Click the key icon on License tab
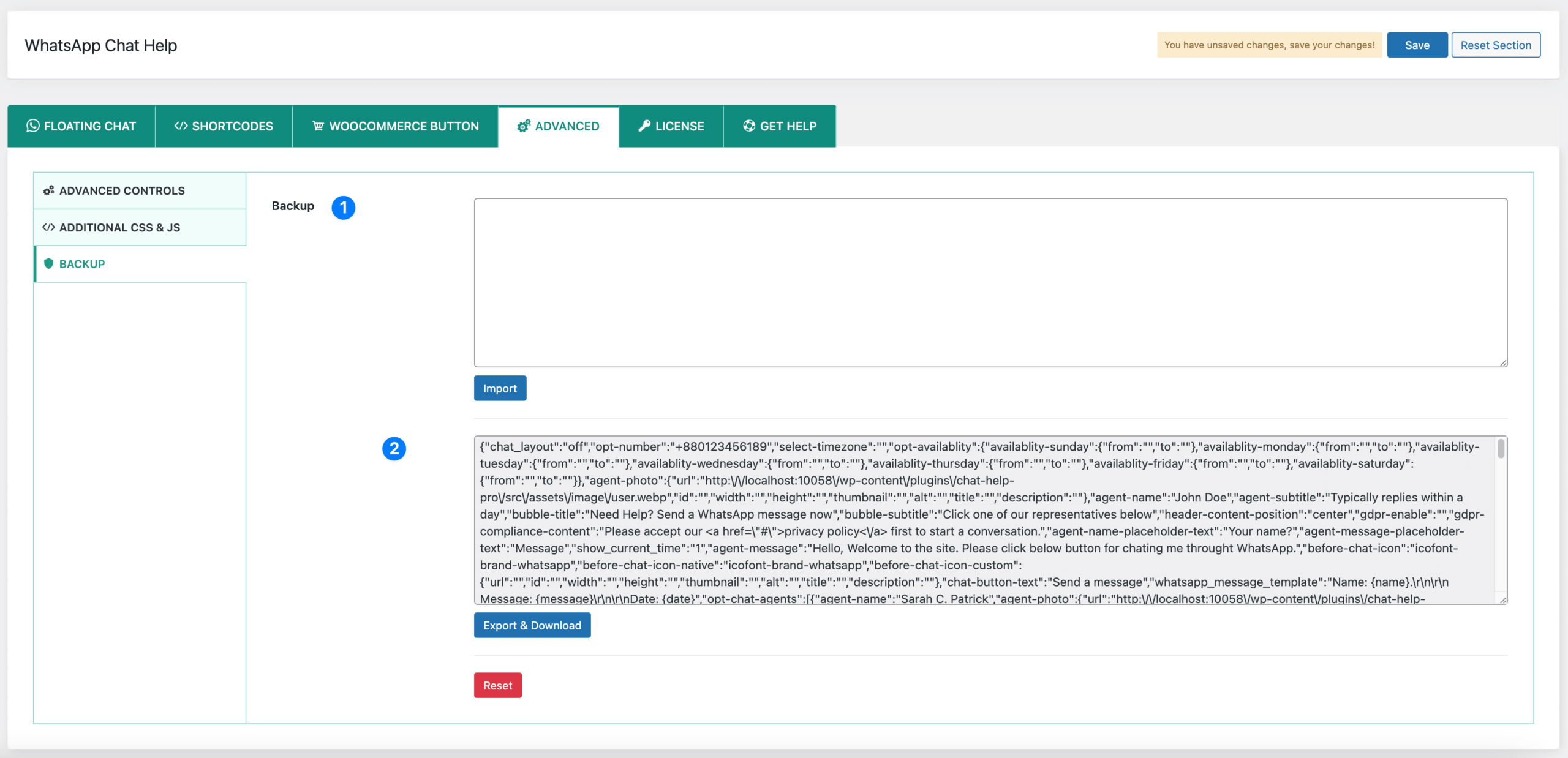Screen dimensions: 1568x758 pos(644,126)
